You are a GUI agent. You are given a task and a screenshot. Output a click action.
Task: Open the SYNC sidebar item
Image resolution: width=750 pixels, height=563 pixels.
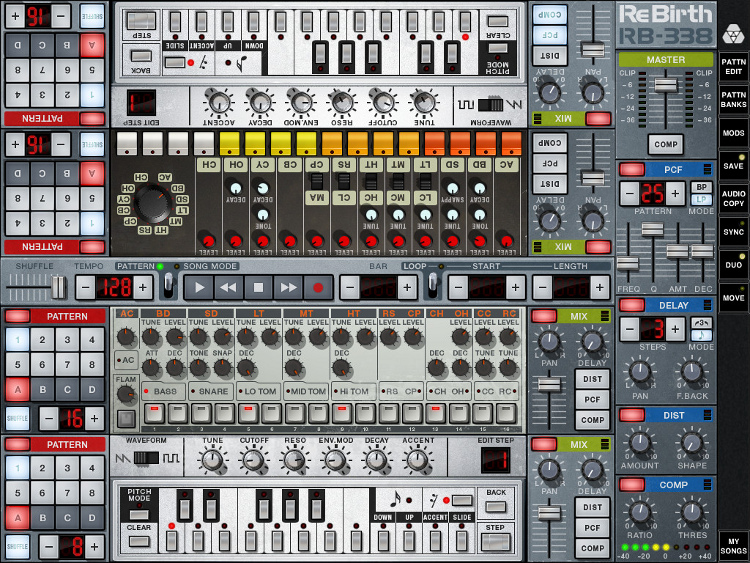(733, 232)
